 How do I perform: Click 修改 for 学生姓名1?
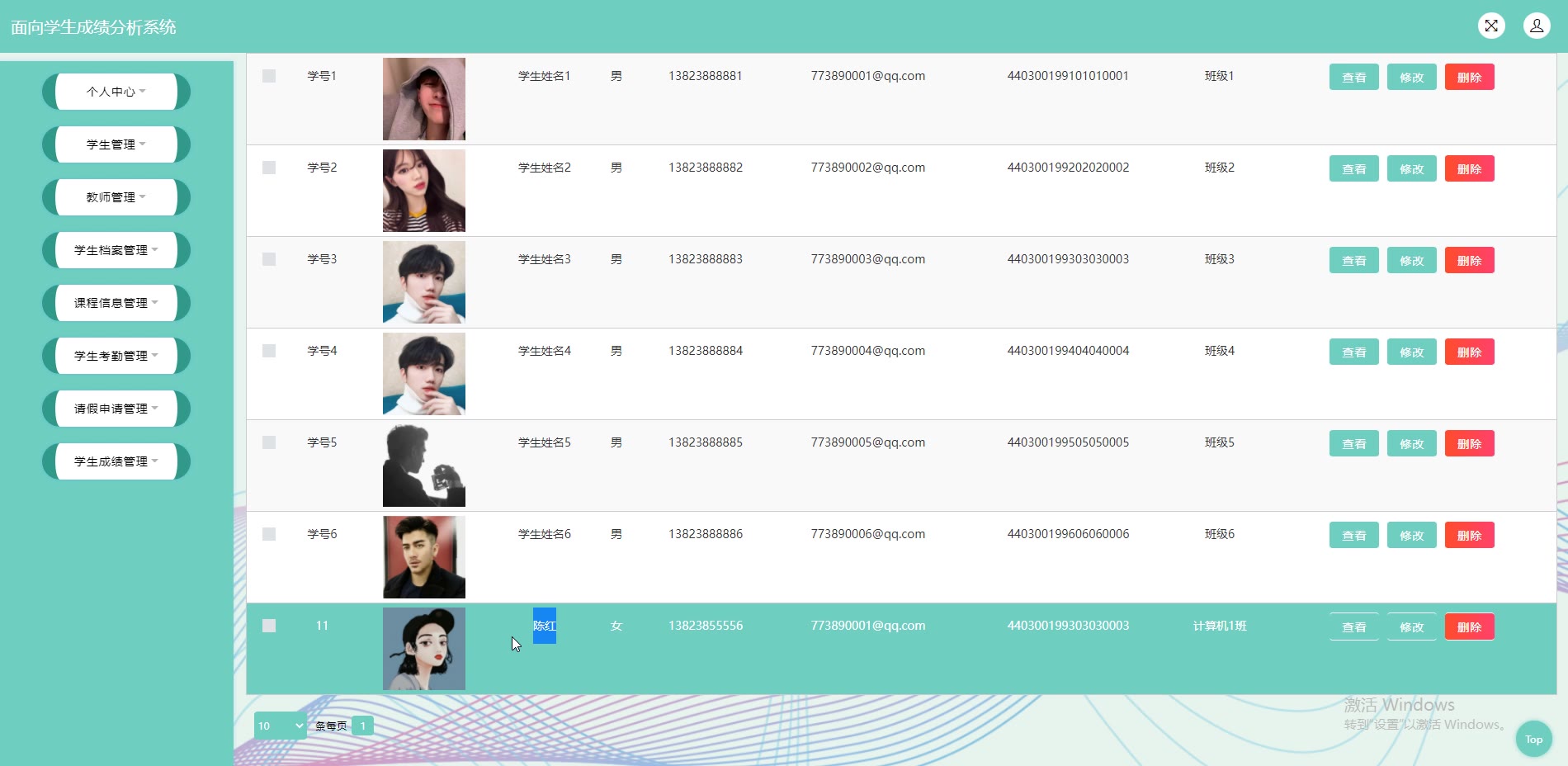click(x=1411, y=77)
